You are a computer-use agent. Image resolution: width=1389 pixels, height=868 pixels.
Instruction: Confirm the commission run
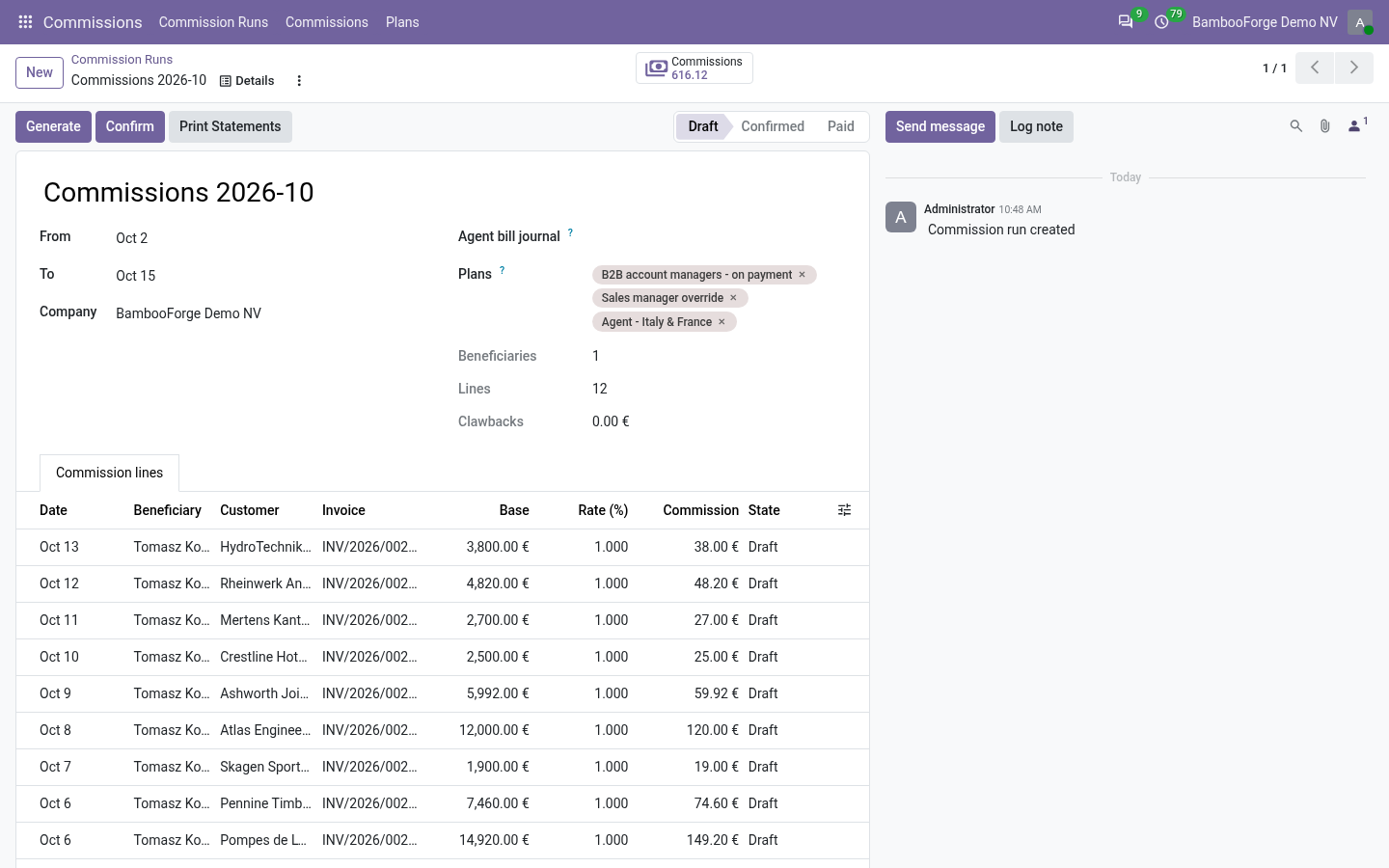tap(130, 126)
